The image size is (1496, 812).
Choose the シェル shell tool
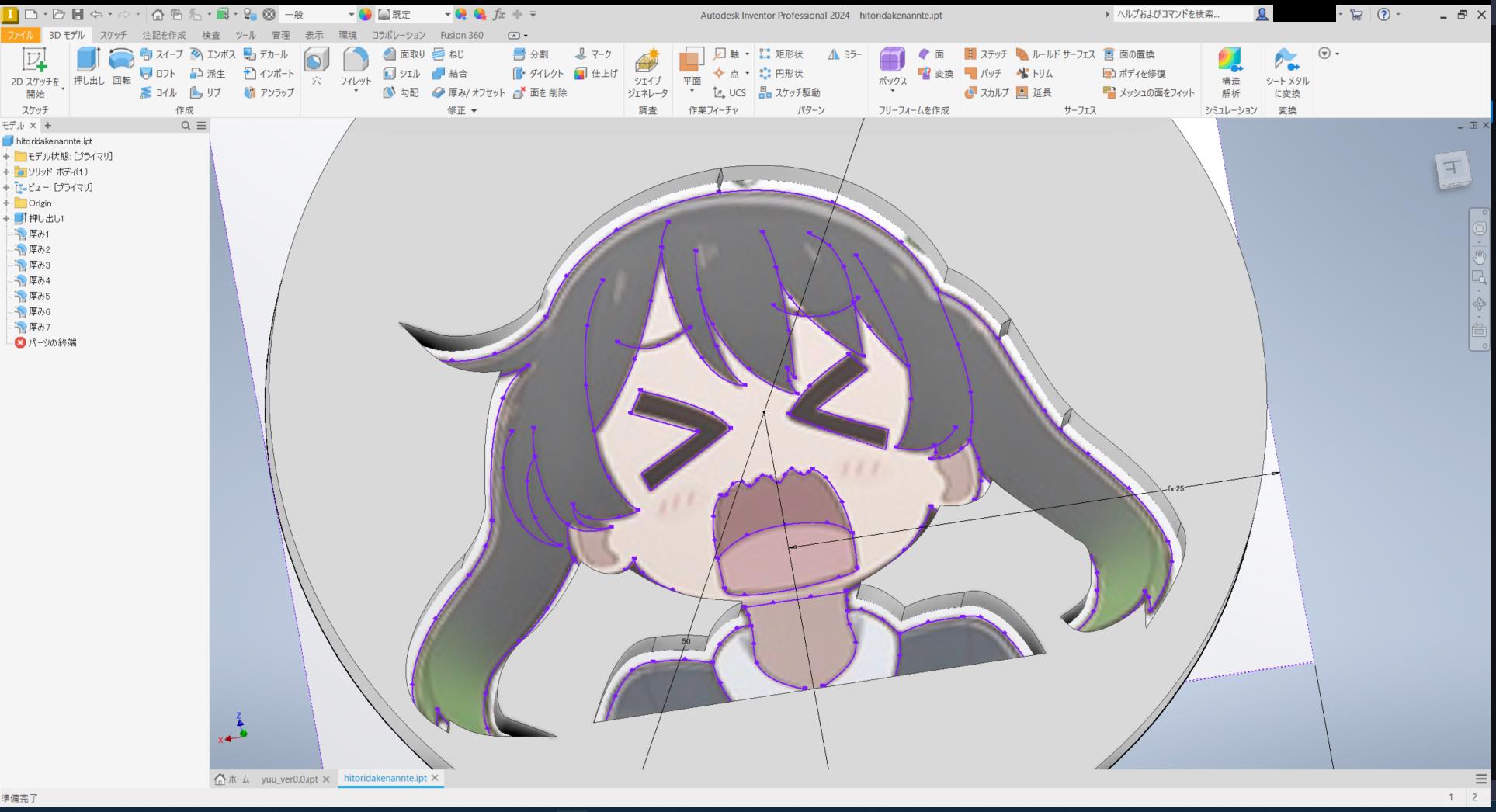click(x=402, y=73)
